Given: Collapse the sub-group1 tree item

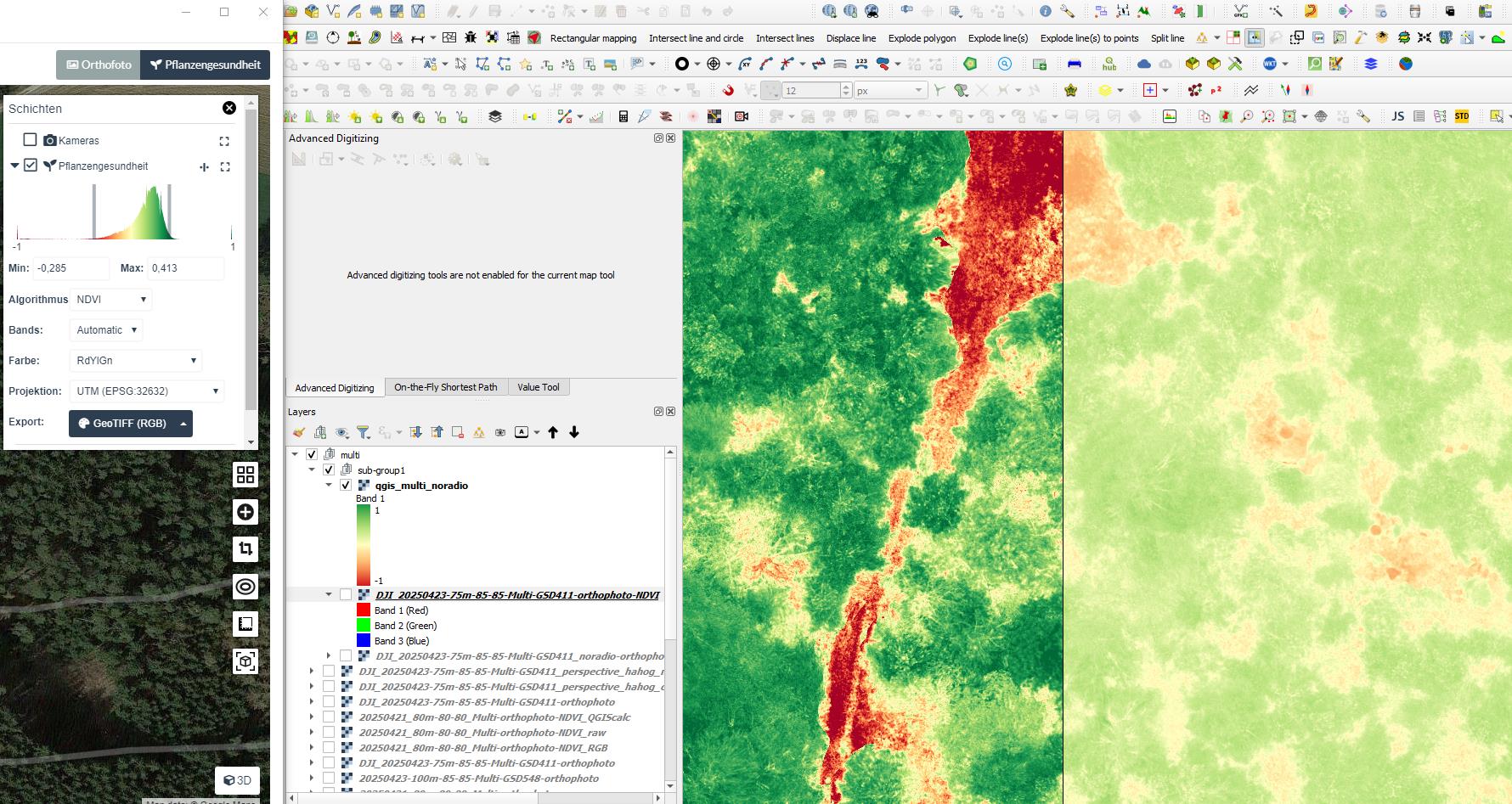Looking at the screenshot, I should click(313, 469).
